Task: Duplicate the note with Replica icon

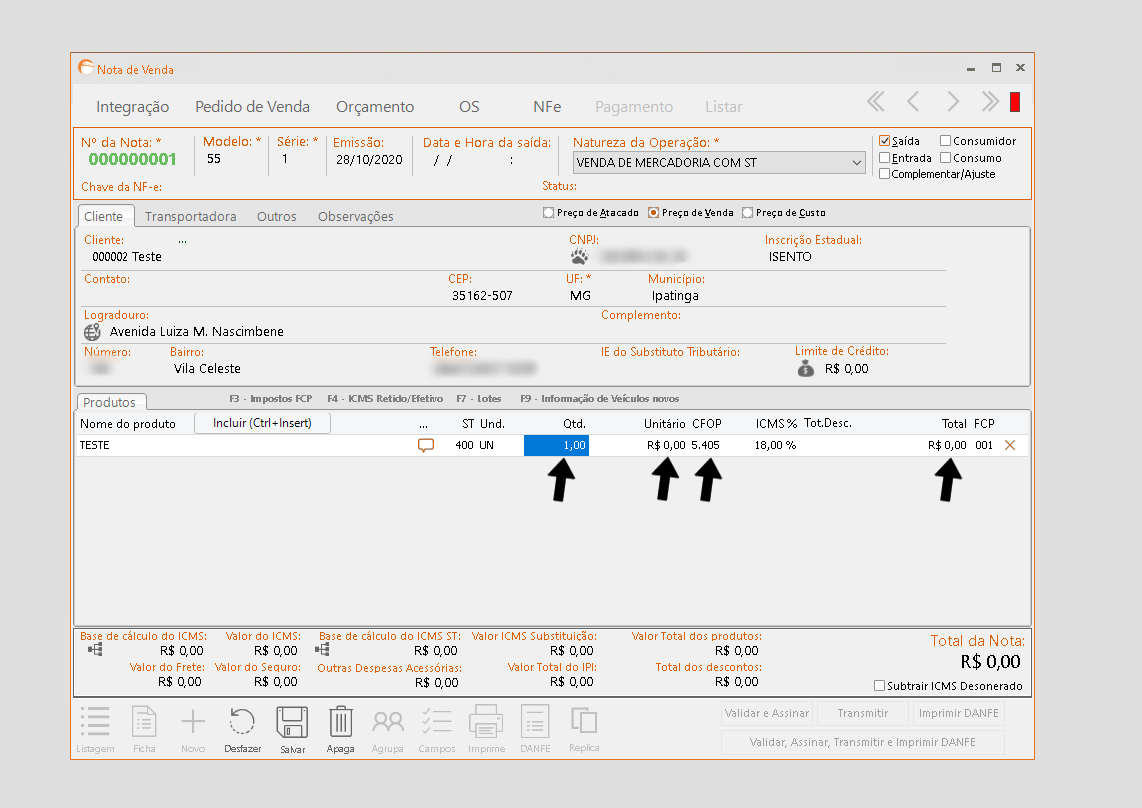Action: pyautogui.click(x=584, y=721)
